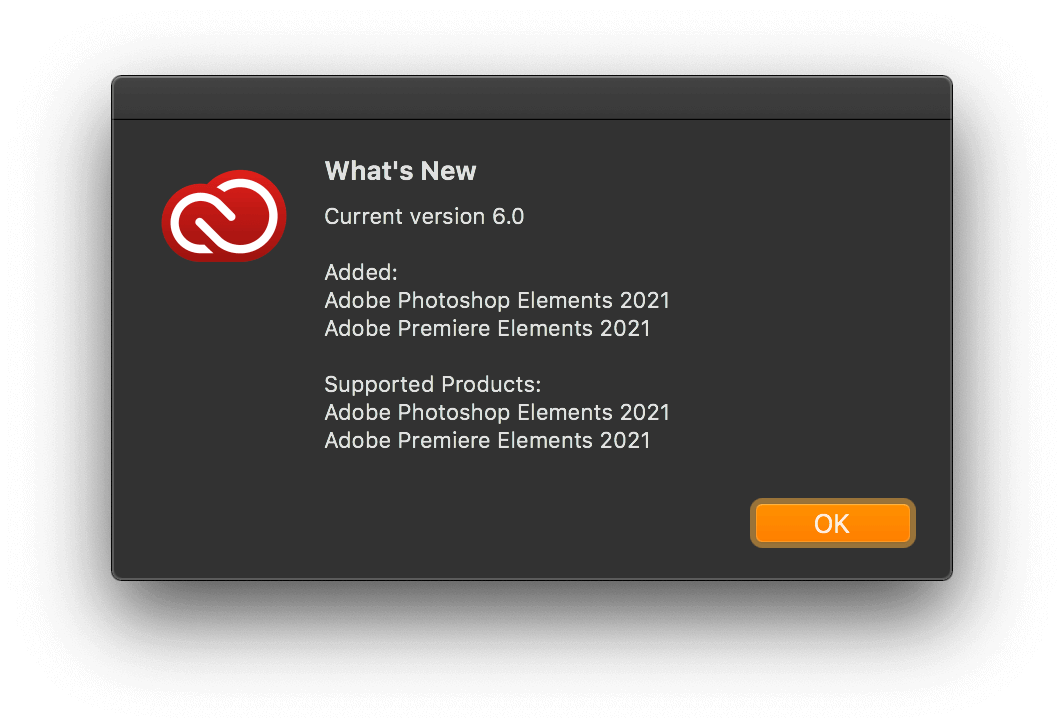Select the Current version 6.0 text
This screenshot has height=728, width=1064.
coord(424,216)
